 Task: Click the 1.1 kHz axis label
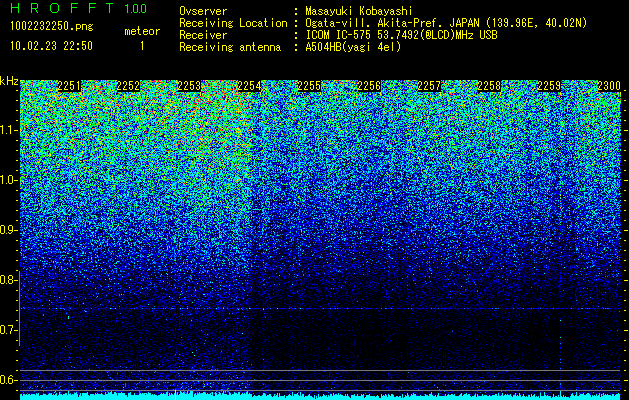[x=8, y=130]
